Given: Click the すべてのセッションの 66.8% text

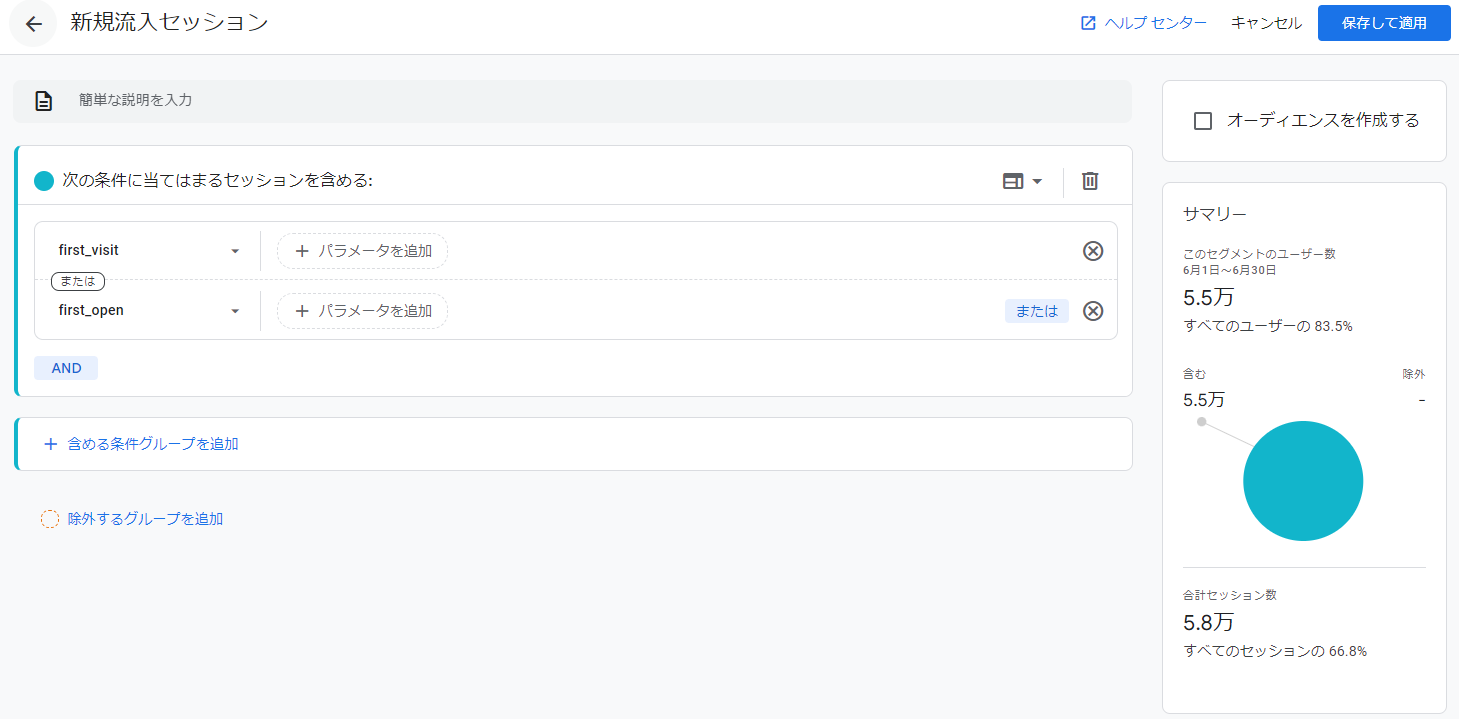Looking at the screenshot, I should (x=1275, y=651).
